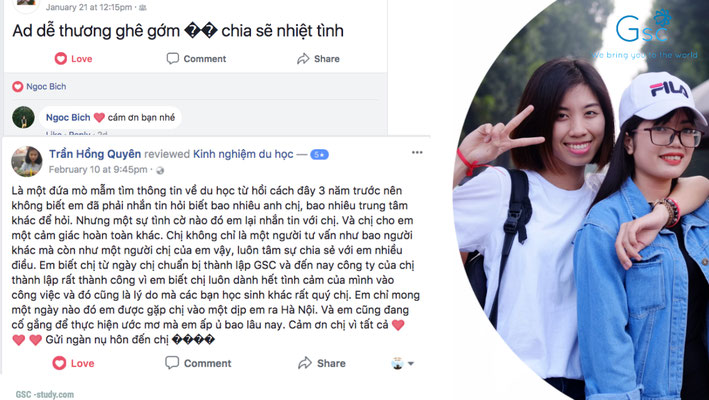The width and height of the screenshot is (709, 400).
Task: Click the January 21 at 12:15pm timestamp
Action: 89,7
